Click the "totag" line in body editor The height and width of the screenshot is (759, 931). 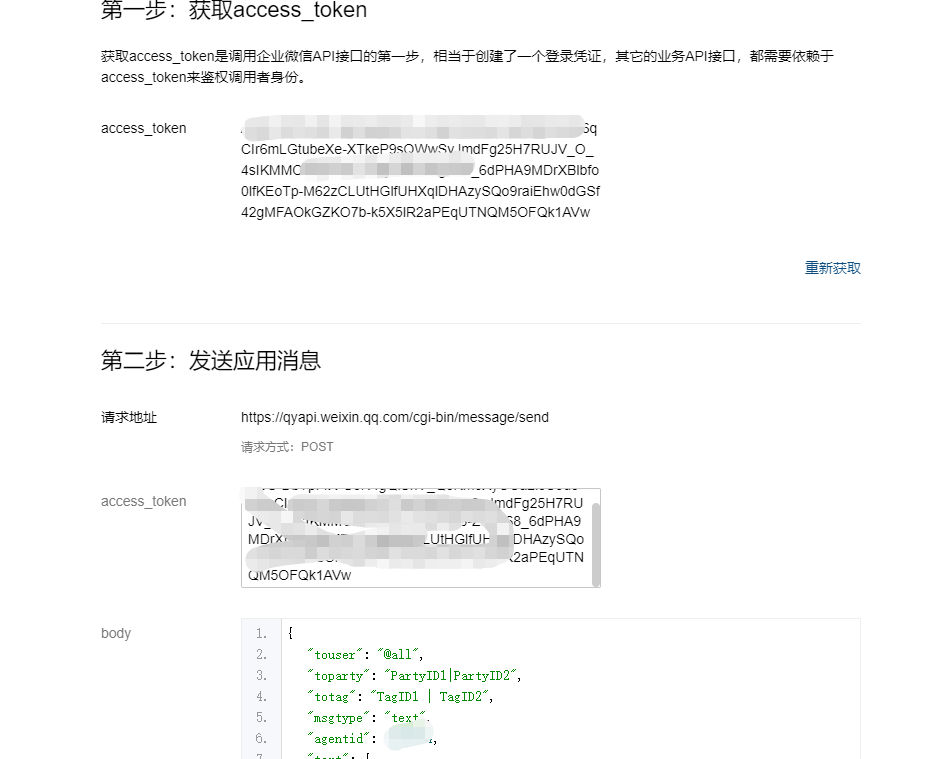click(x=400, y=697)
